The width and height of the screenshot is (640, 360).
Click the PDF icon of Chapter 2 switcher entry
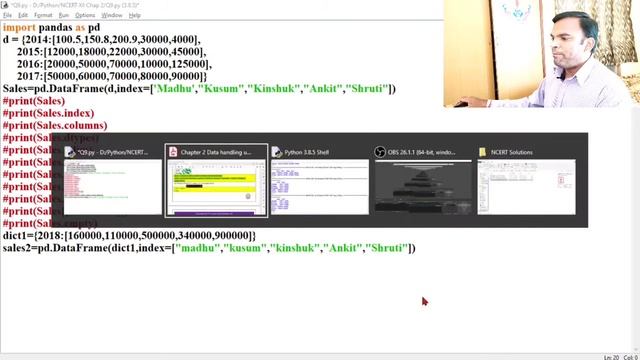[173, 152]
